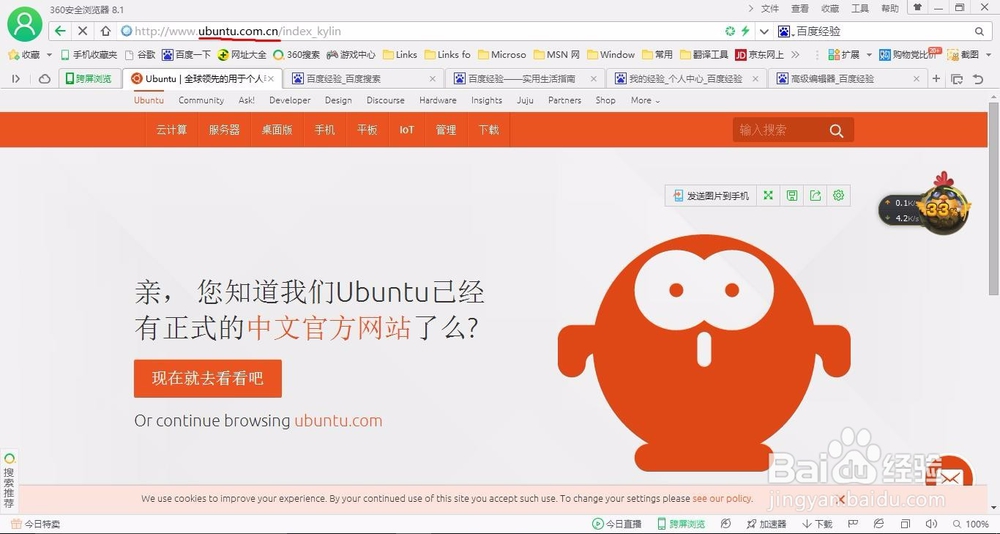Open the 360搜索 bookmark

point(297,55)
